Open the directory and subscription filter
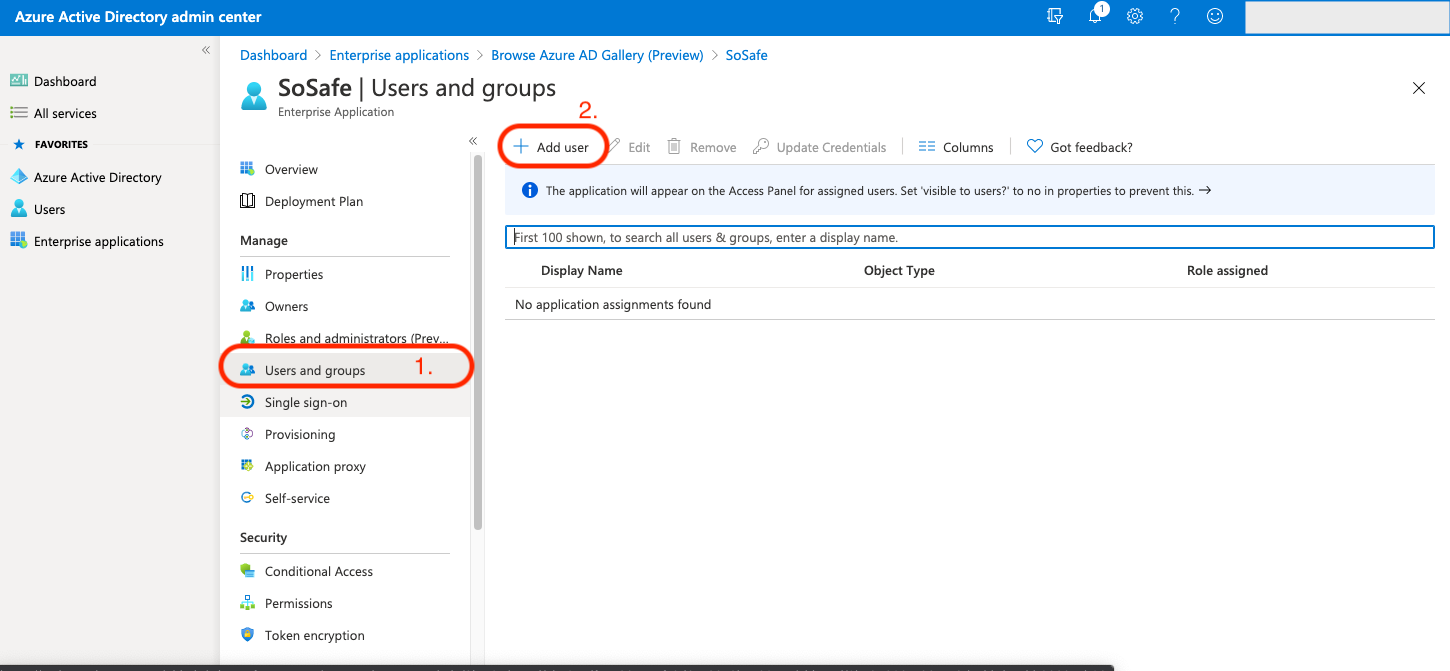Screen dimensions: 1450x671 click(x=1054, y=16)
